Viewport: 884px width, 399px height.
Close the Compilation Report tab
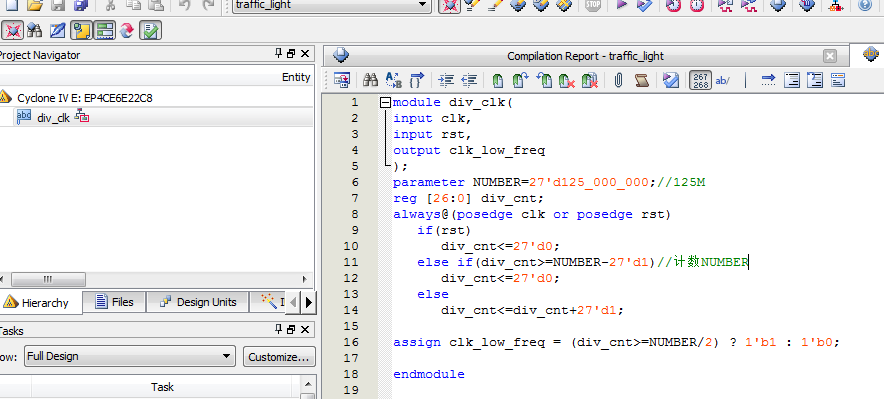[829, 56]
